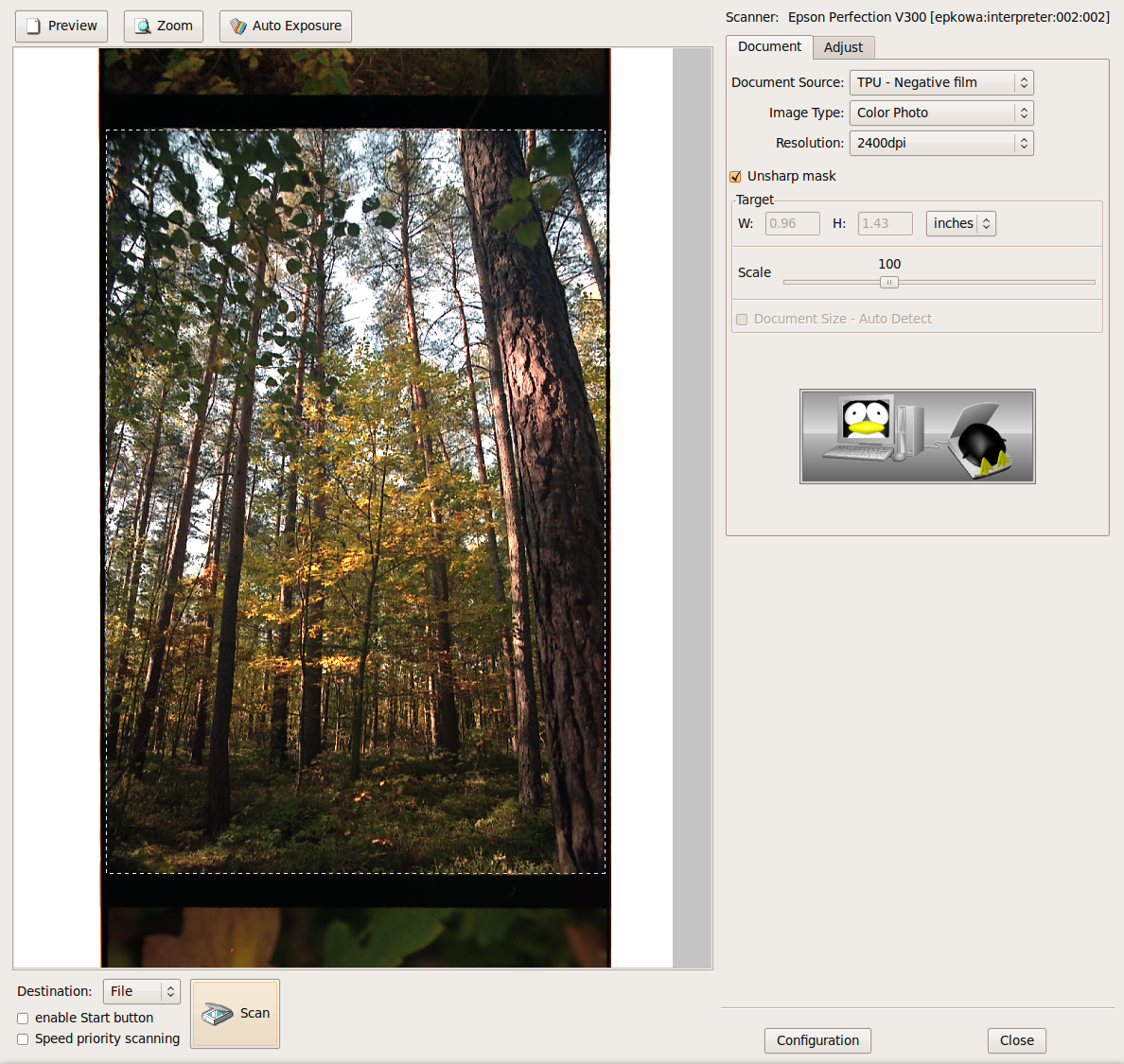Toggle the Unsharp mask checkbox
The width and height of the screenshot is (1124, 1064).
(x=735, y=176)
